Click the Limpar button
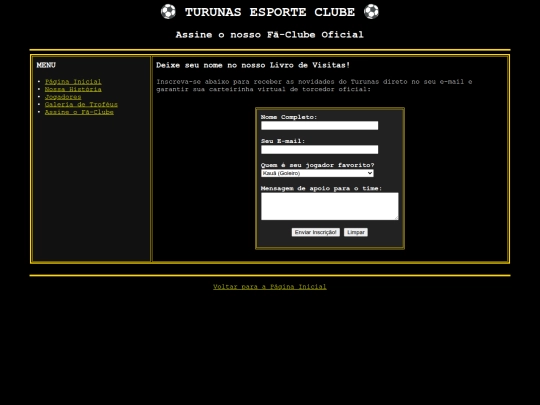This screenshot has width=540, height=405. [356, 232]
